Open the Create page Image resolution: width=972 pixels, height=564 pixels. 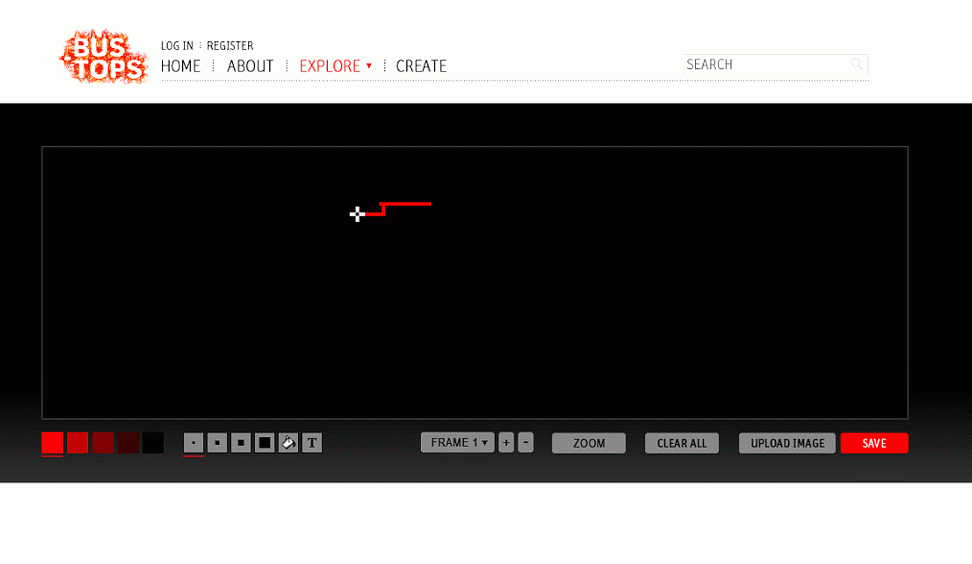pyautogui.click(x=421, y=66)
